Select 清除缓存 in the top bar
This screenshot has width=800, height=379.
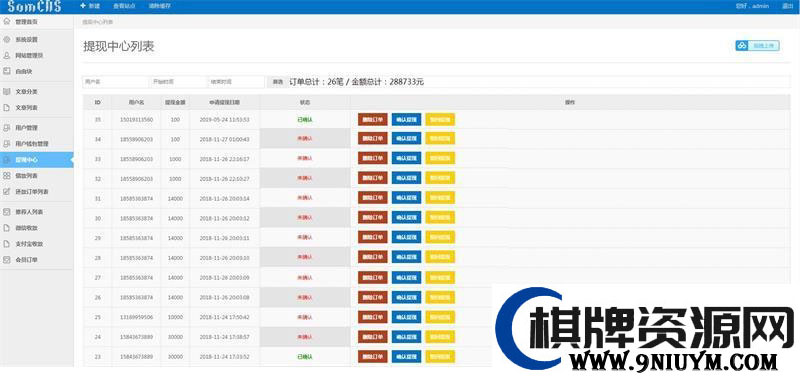pyautogui.click(x=160, y=7)
